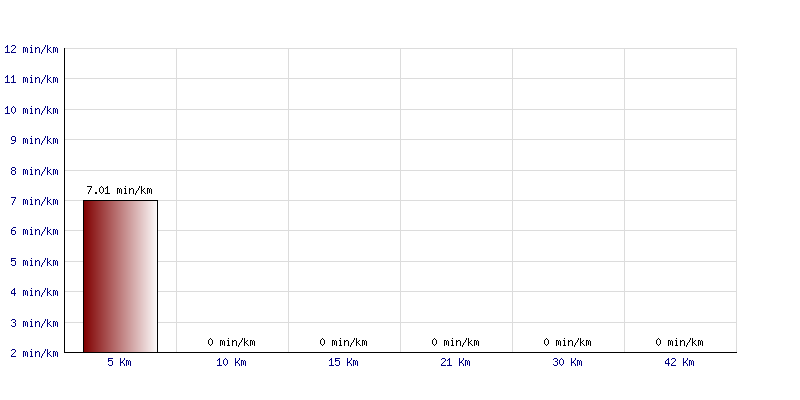Viewport: 800px width, 400px height.
Task: Click the 21 Km axis label
Action: pos(455,362)
